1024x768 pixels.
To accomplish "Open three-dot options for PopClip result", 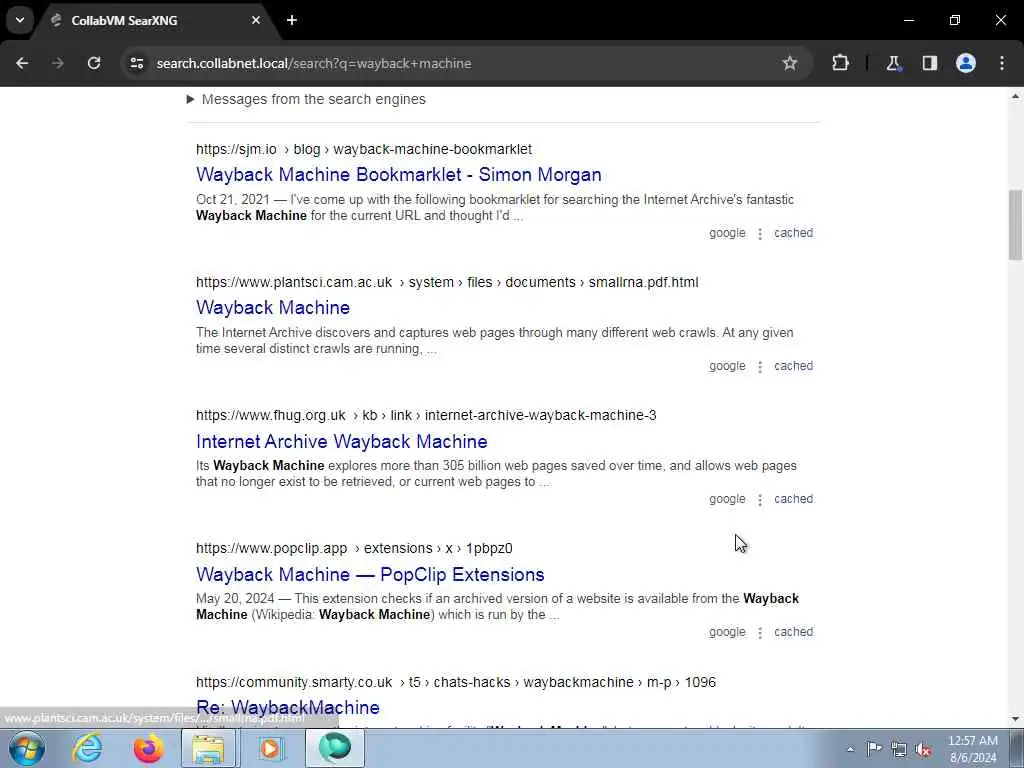I will pyautogui.click(x=760, y=633).
